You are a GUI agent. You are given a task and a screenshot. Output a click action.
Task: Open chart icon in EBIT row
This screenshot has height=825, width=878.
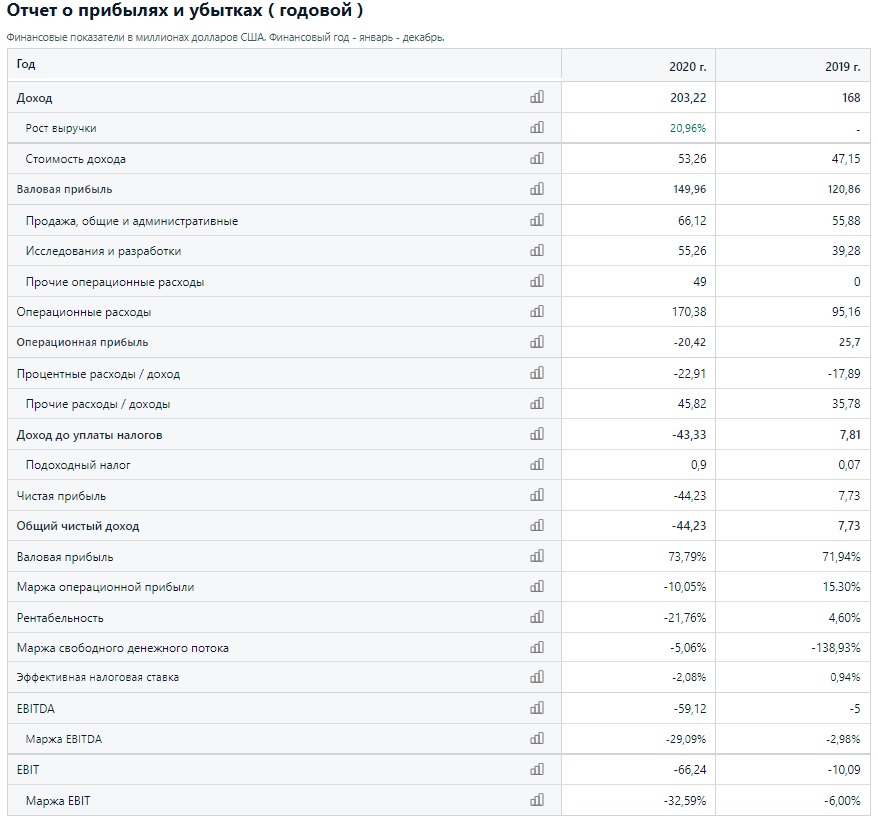click(x=536, y=770)
